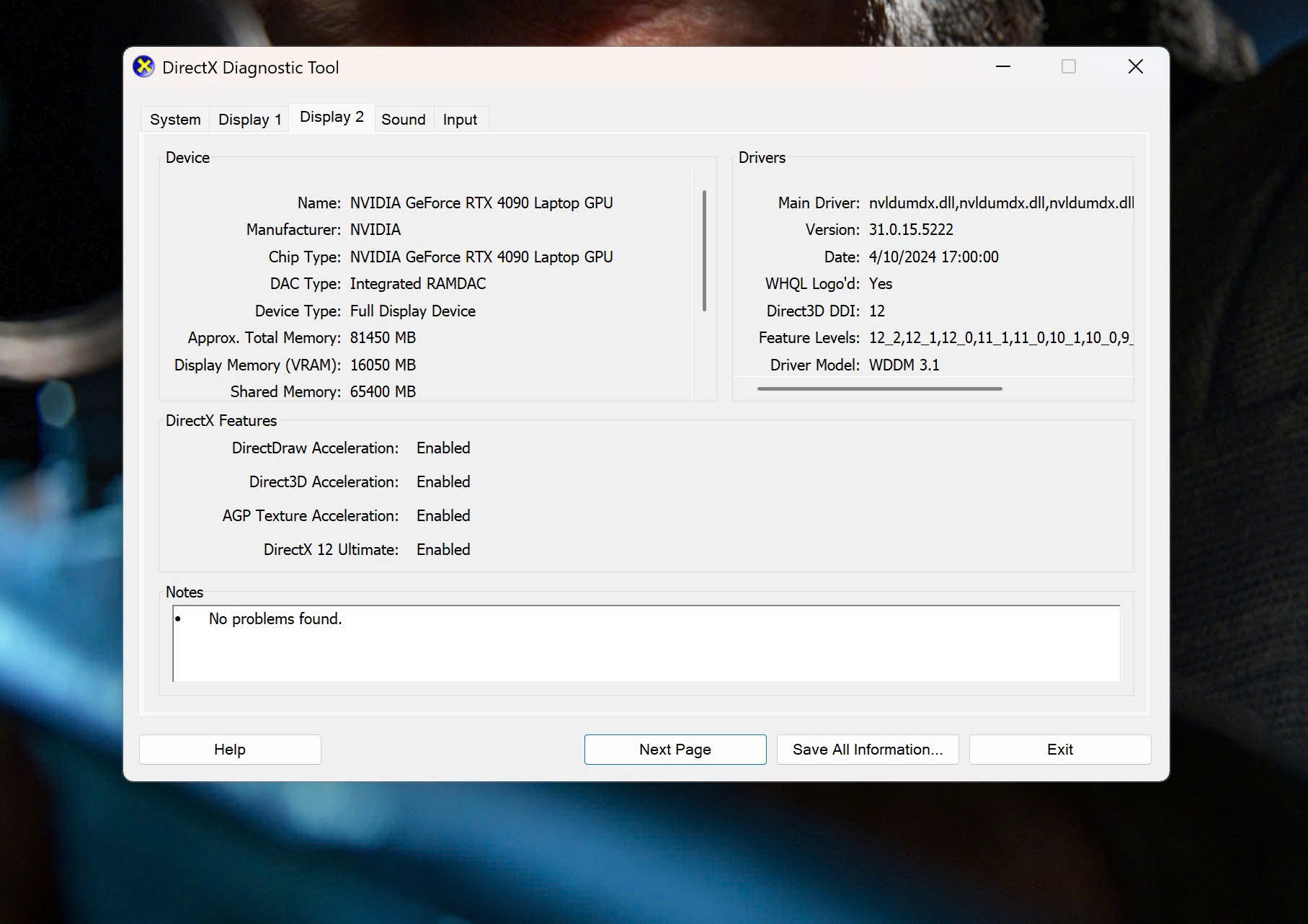Click Save All Information button
The width and height of the screenshot is (1308, 924).
pos(868,750)
